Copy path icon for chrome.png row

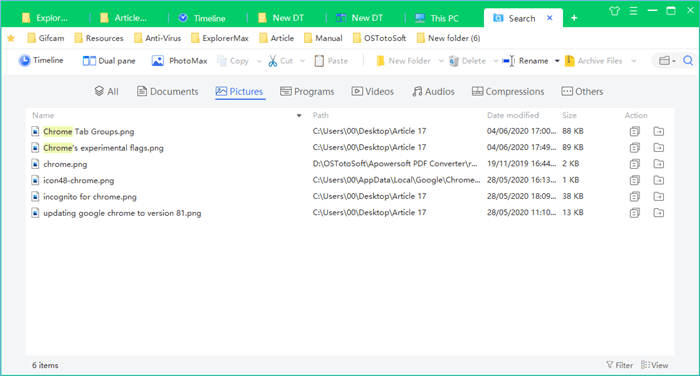click(634, 164)
